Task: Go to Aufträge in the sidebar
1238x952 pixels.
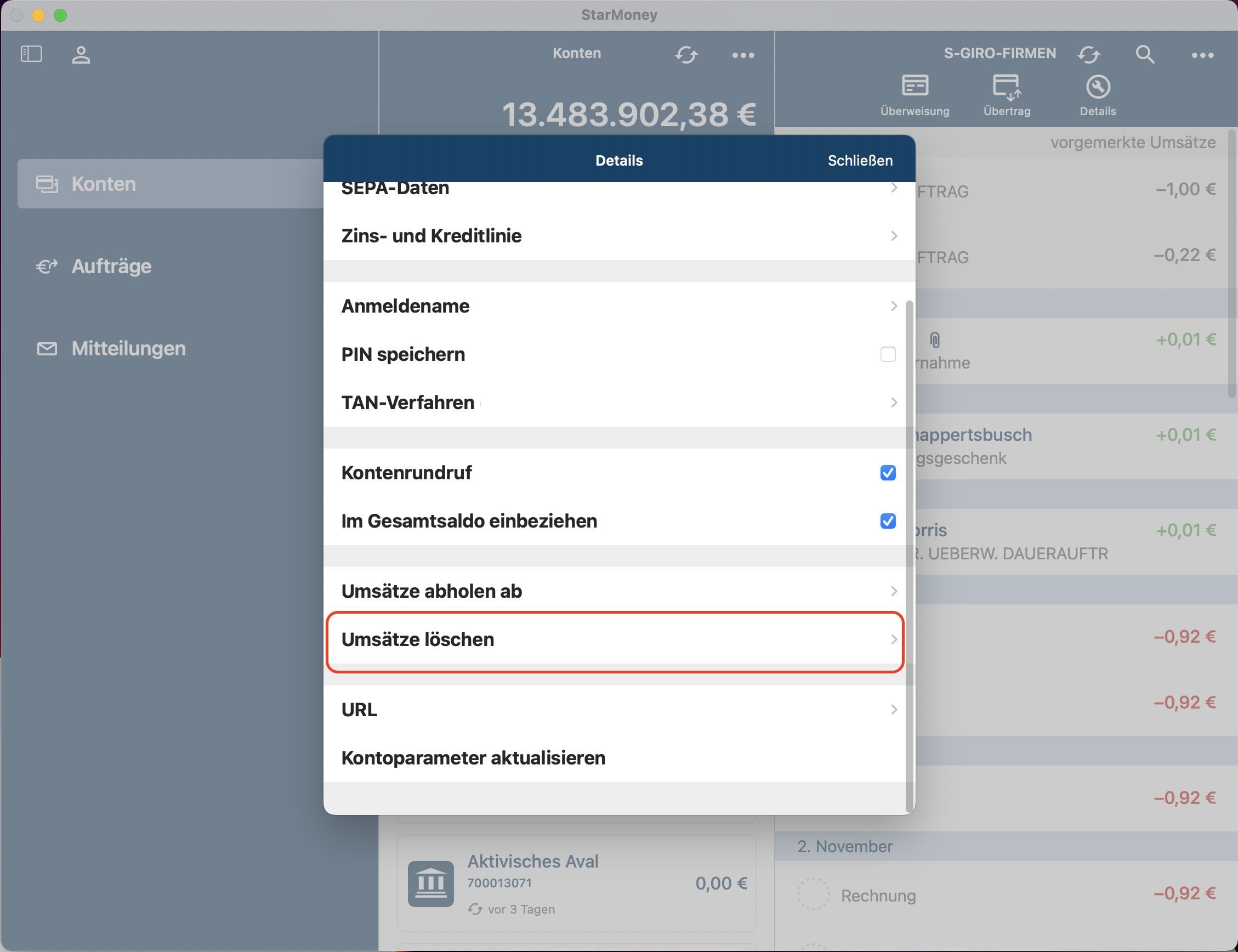Action: point(111,267)
